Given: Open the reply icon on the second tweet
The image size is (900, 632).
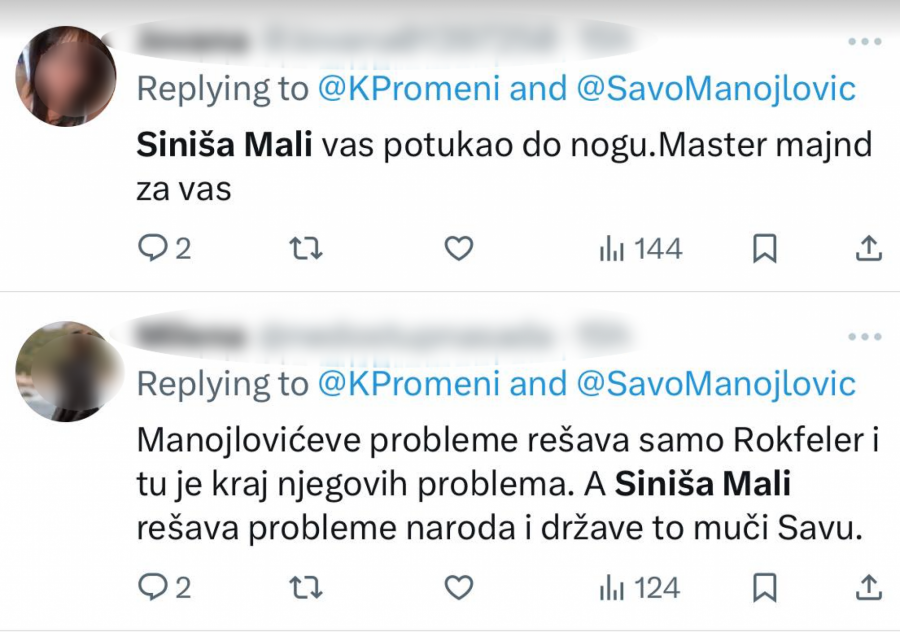Looking at the screenshot, I should pyautogui.click(x=155, y=588).
